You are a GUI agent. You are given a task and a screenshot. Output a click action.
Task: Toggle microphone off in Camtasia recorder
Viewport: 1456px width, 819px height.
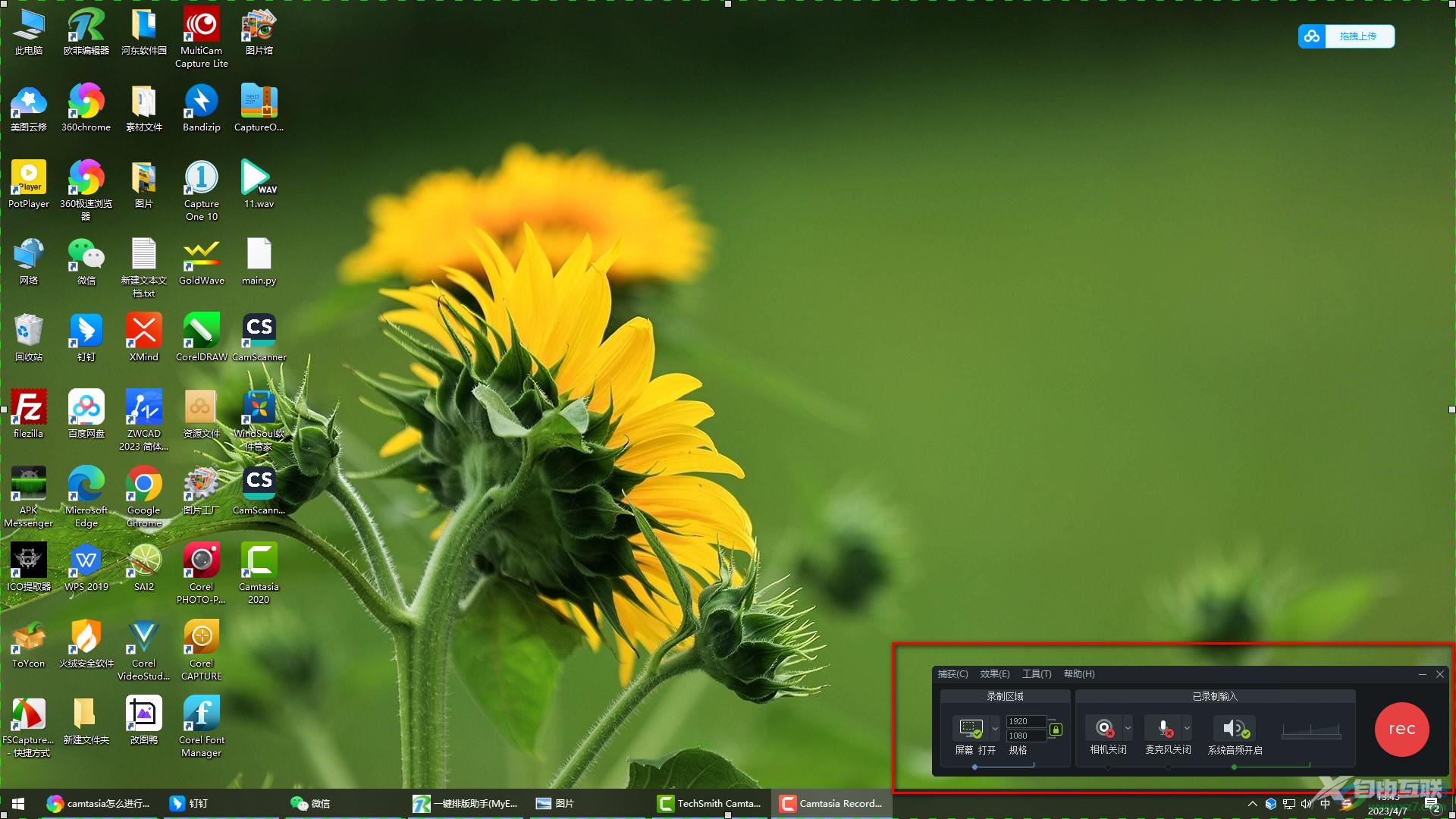point(1162,728)
